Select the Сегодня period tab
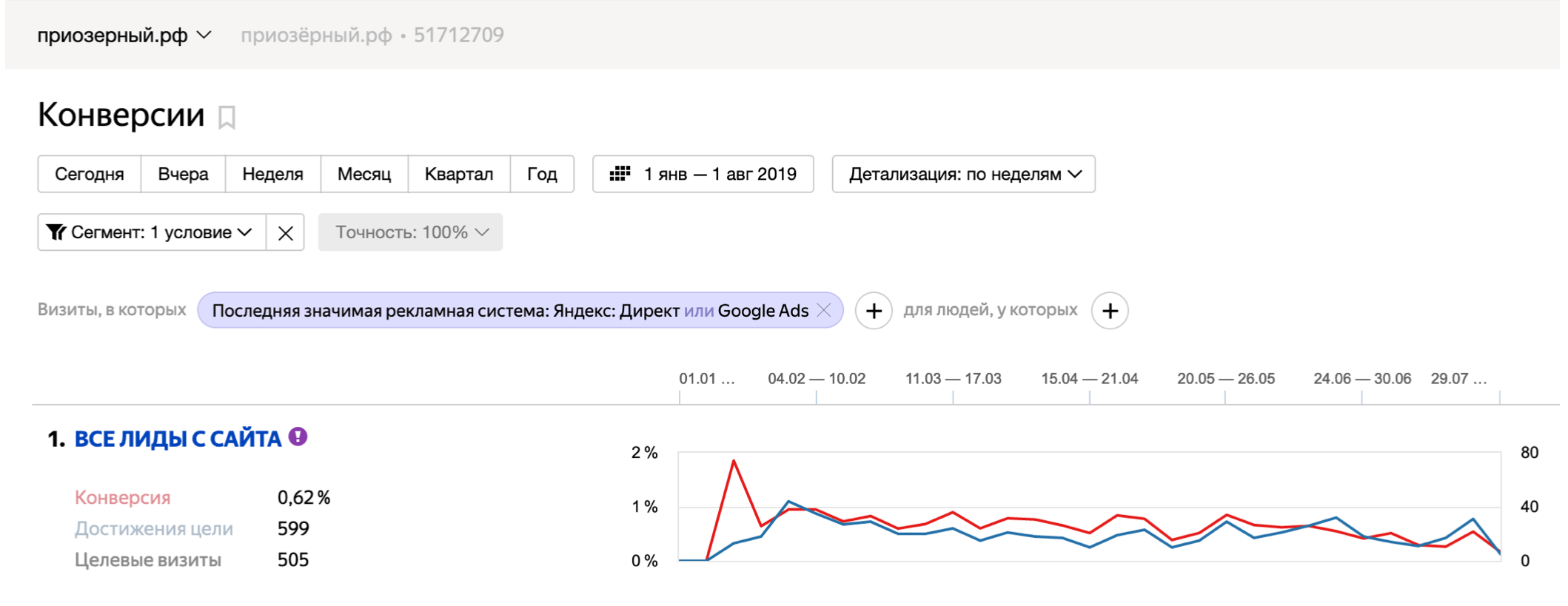1568x606 pixels. point(90,174)
